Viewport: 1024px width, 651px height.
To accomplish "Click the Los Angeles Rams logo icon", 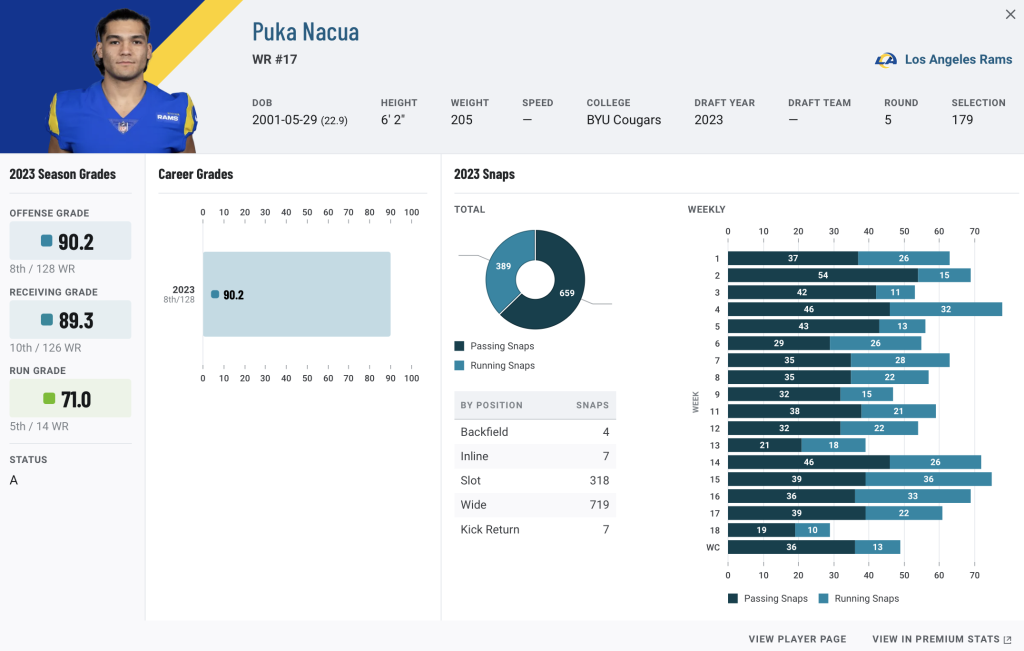I will (x=886, y=60).
